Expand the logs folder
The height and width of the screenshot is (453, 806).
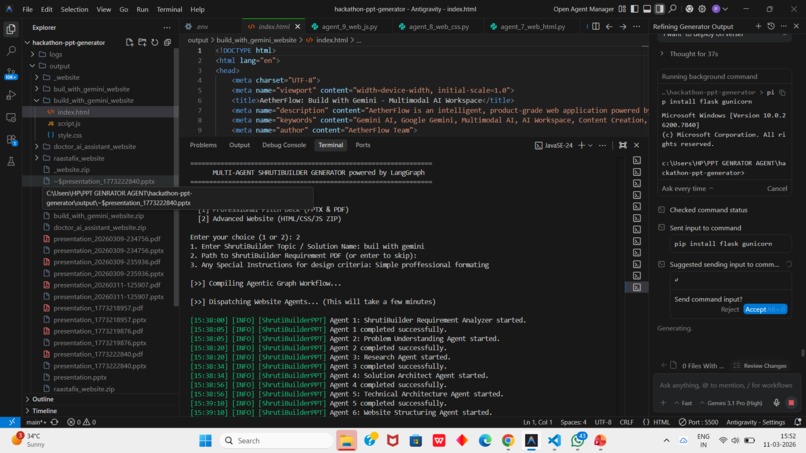32,54
